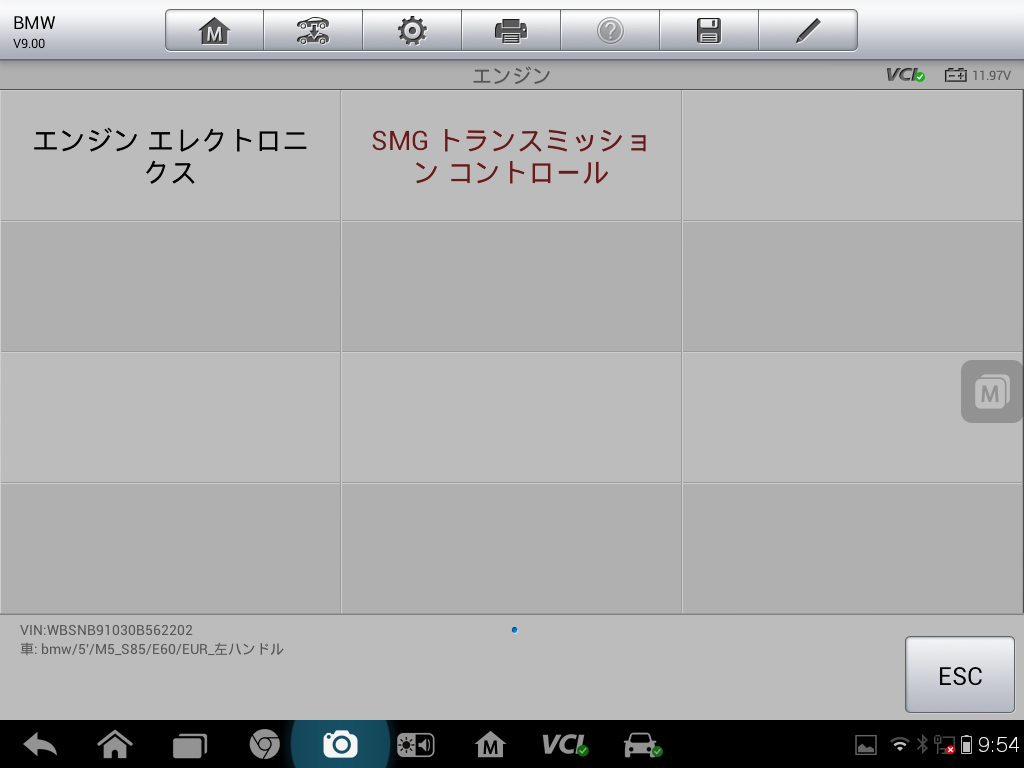The width and height of the screenshot is (1024, 768).
Task: Open vehicle diagnostics car icon in bottom bar
Action: [x=643, y=744]
